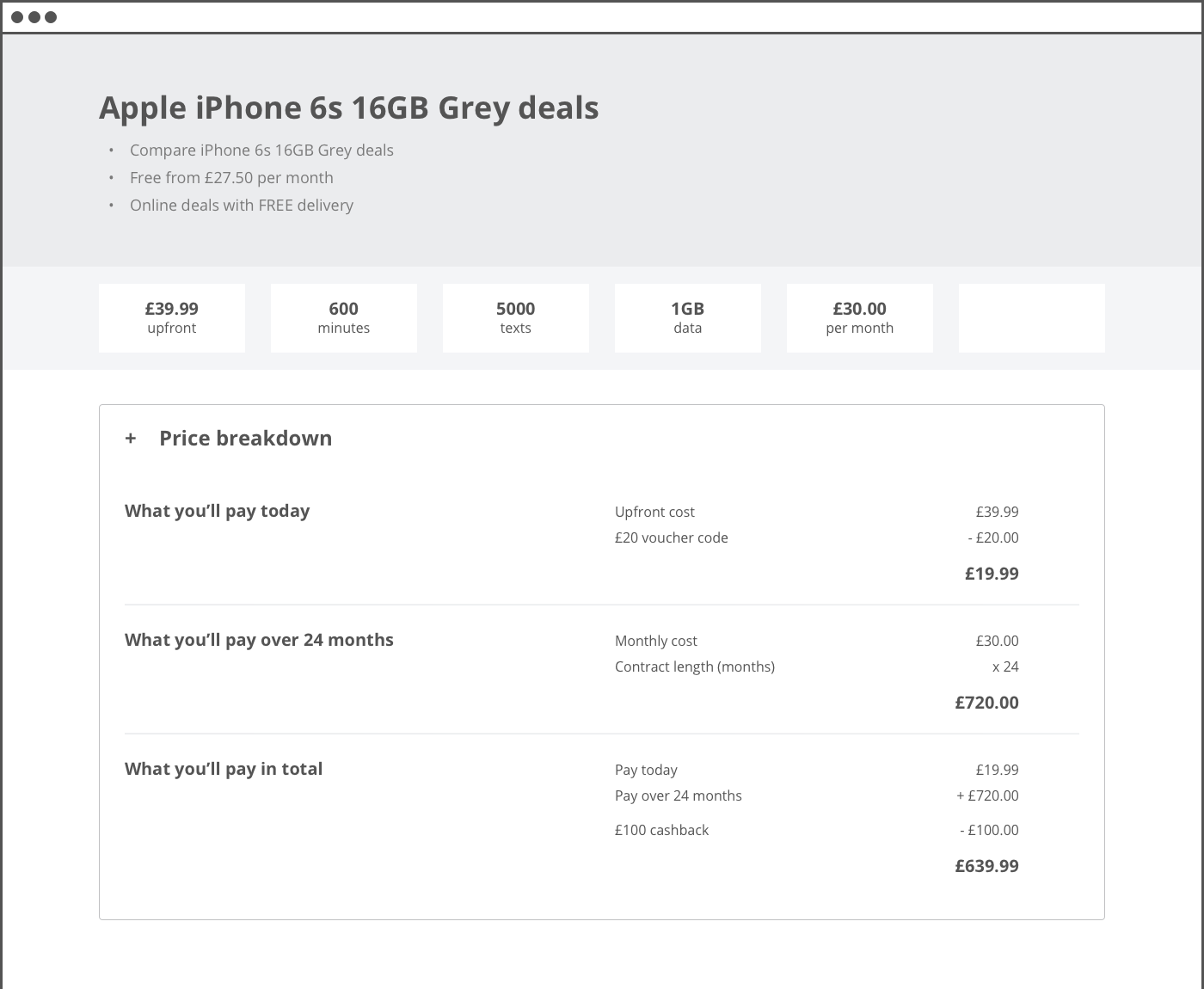Select the £30.00 per month tile

tap(860, 318)
